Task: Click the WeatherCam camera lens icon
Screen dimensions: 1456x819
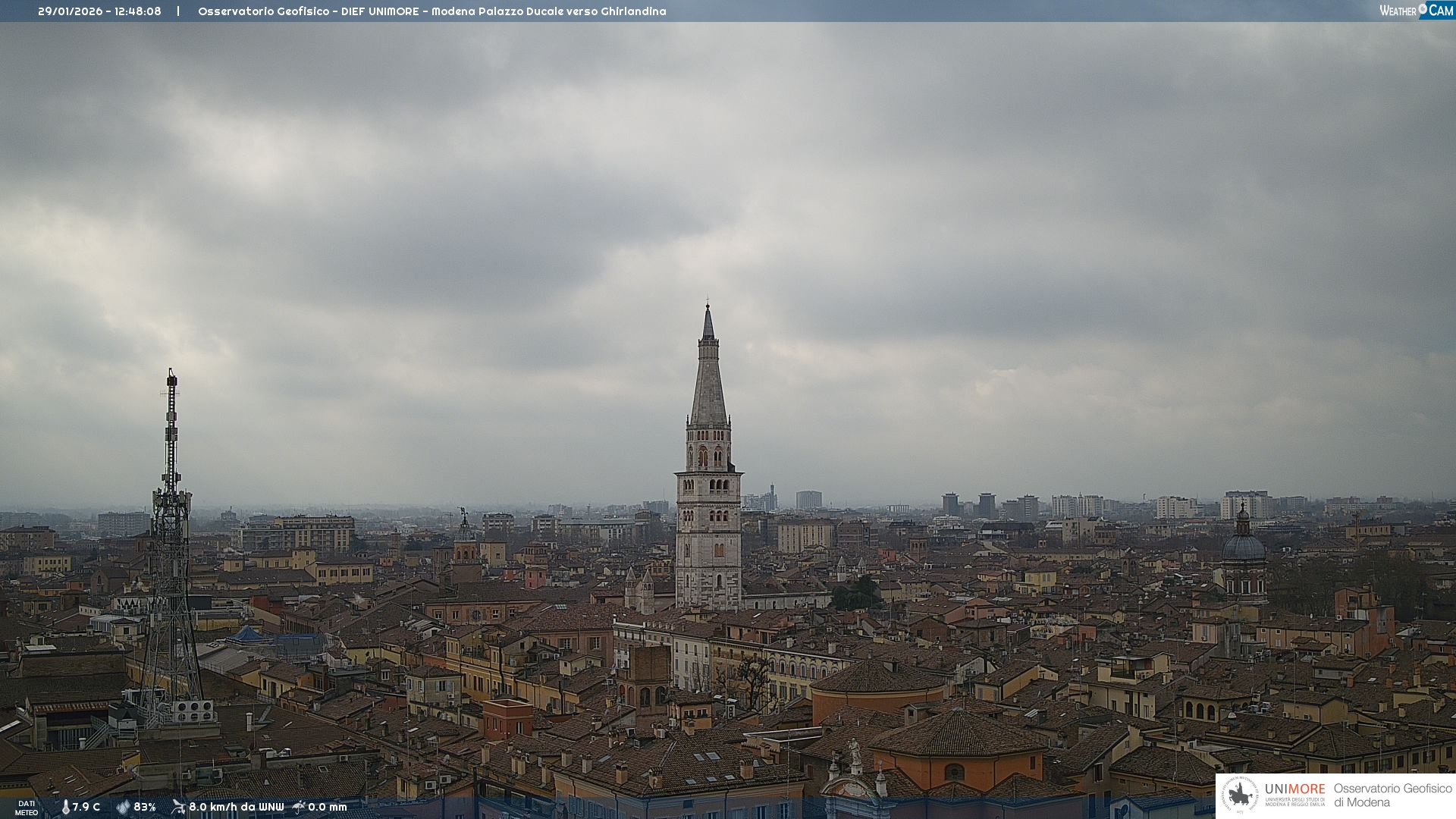Action: pyautogui.click(x=1423, y=8)
